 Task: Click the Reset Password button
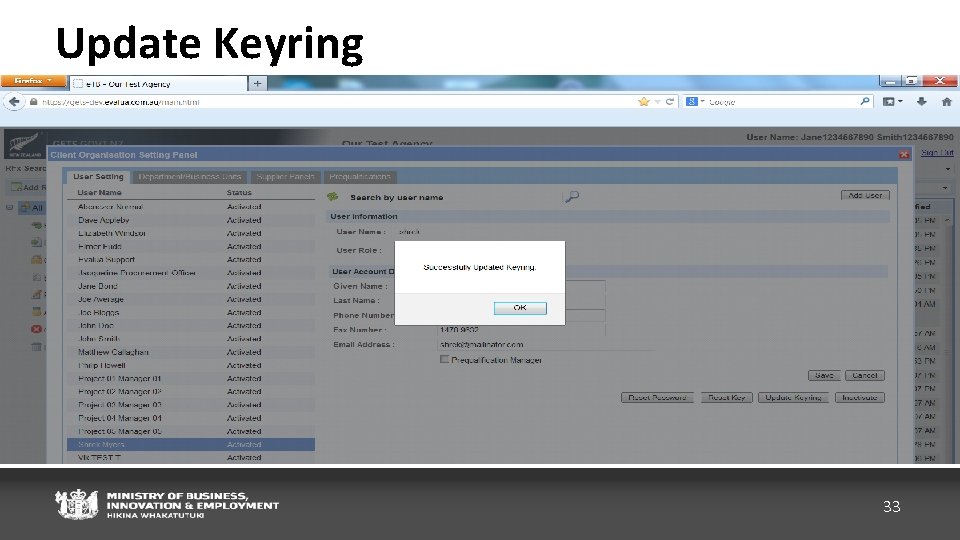click(x=657, y=397)
